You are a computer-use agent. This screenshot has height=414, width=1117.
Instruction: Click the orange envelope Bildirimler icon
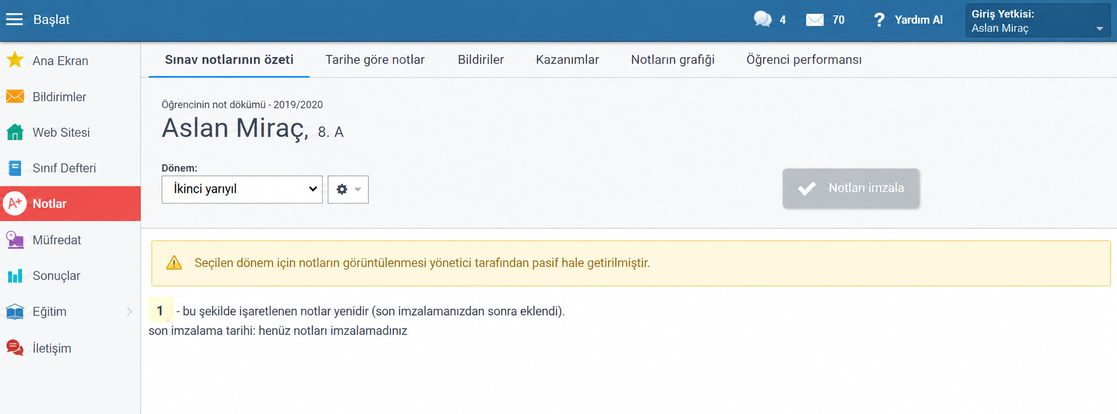pyautogui.click(x=14, y=96)
